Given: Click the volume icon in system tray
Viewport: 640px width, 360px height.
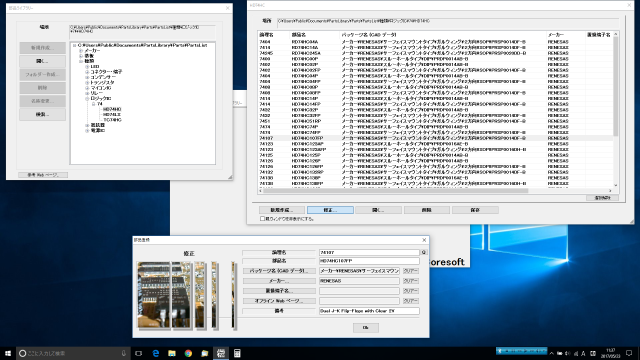Looking at the screenshot, I should tap(568, 353).
